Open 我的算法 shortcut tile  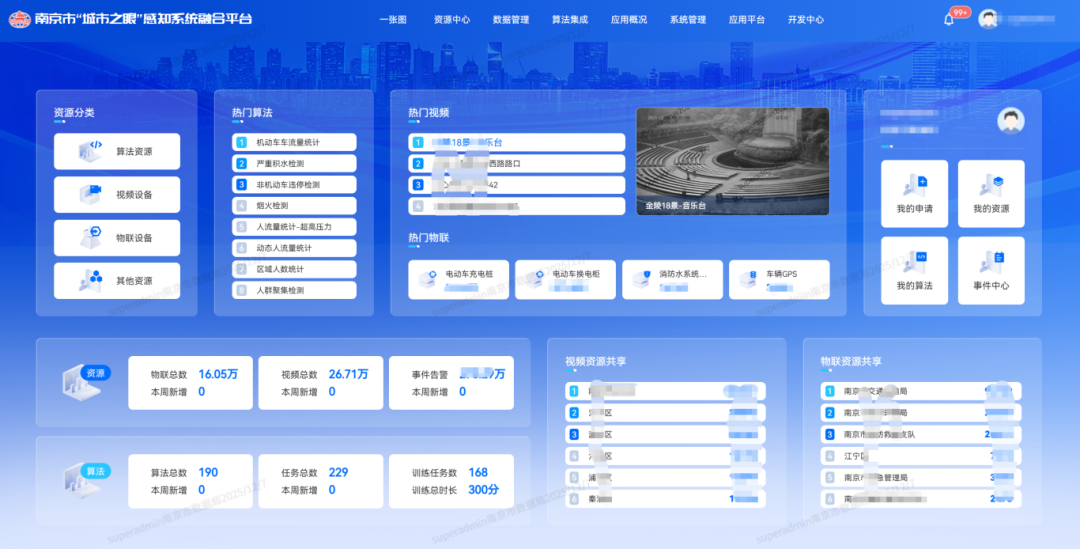(914, 270)
